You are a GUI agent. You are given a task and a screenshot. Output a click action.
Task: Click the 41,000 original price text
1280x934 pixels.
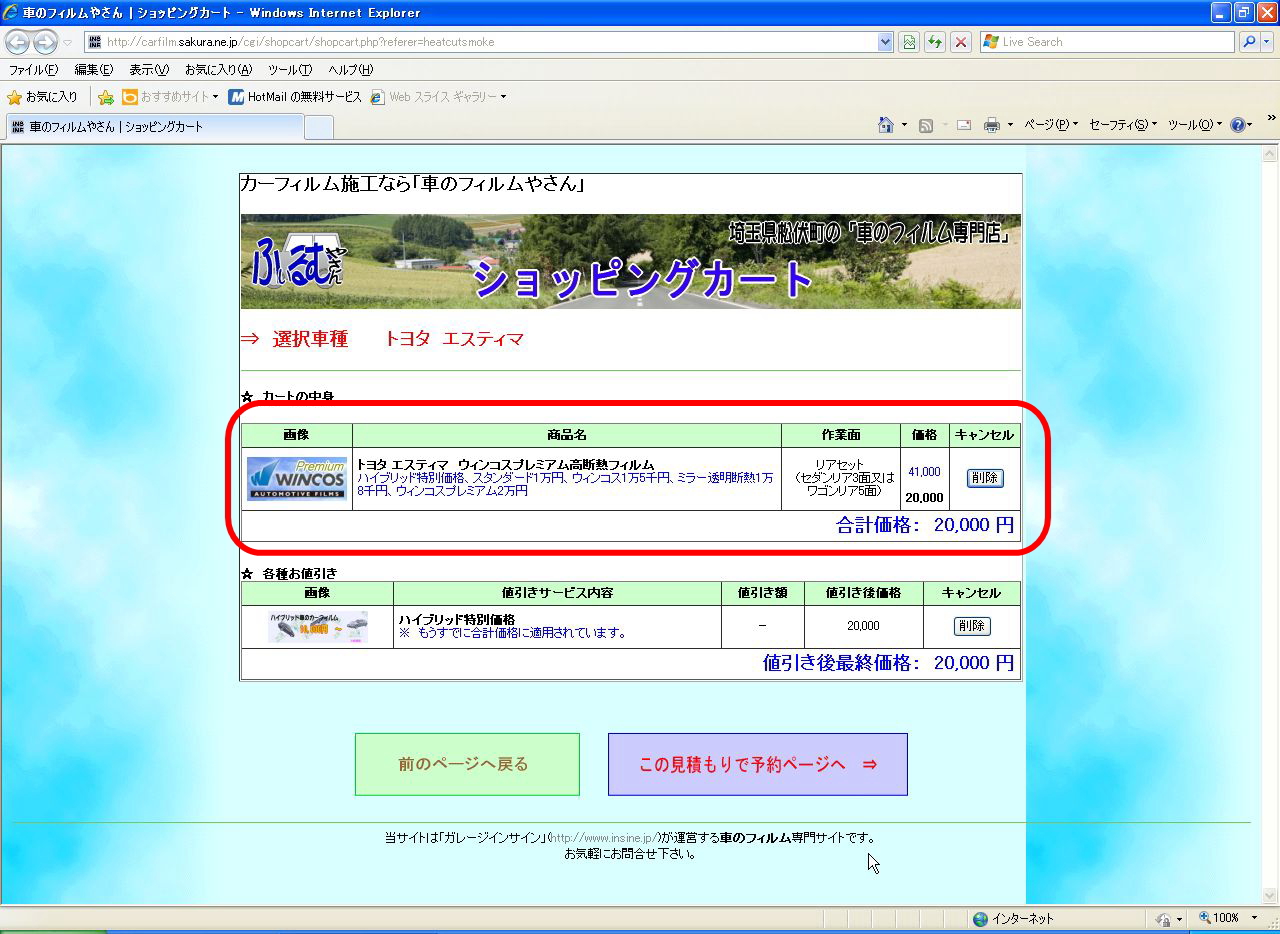[924, 472]
